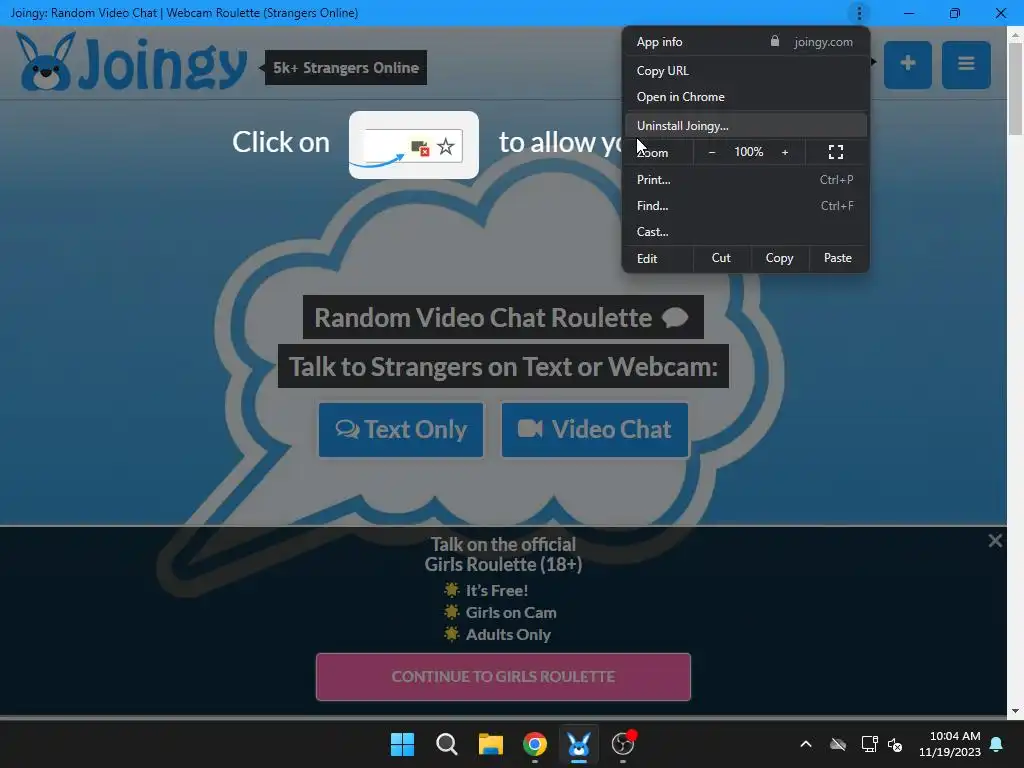This screenshot has width=1024, height=768.
Task: Choose Uninstall Joingy... option
Action: (746, 125)
